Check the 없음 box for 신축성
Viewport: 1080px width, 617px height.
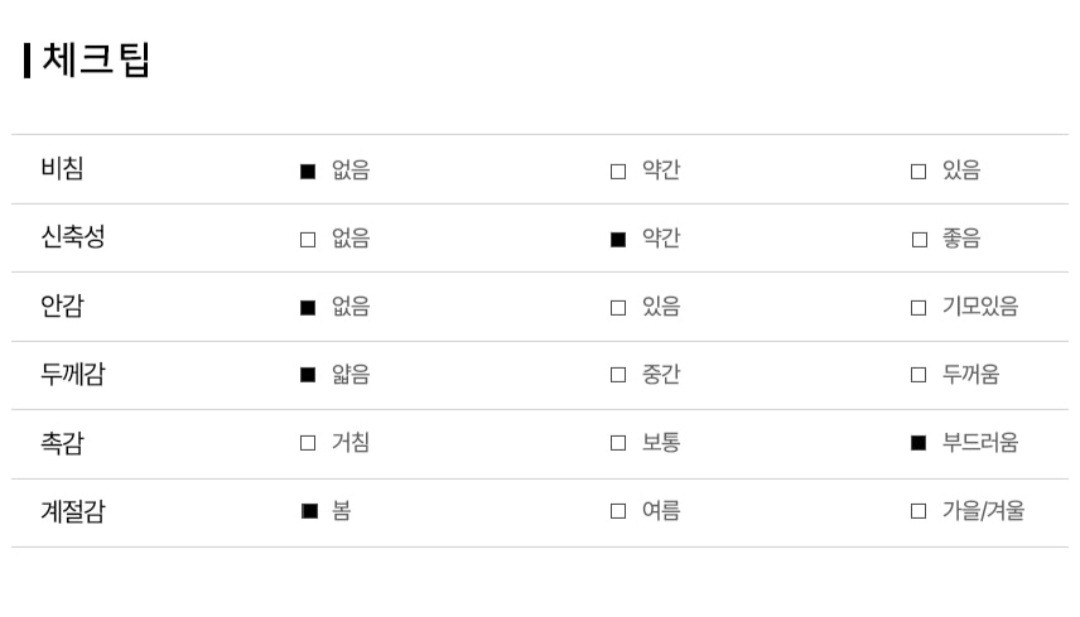tap(308, 240)
